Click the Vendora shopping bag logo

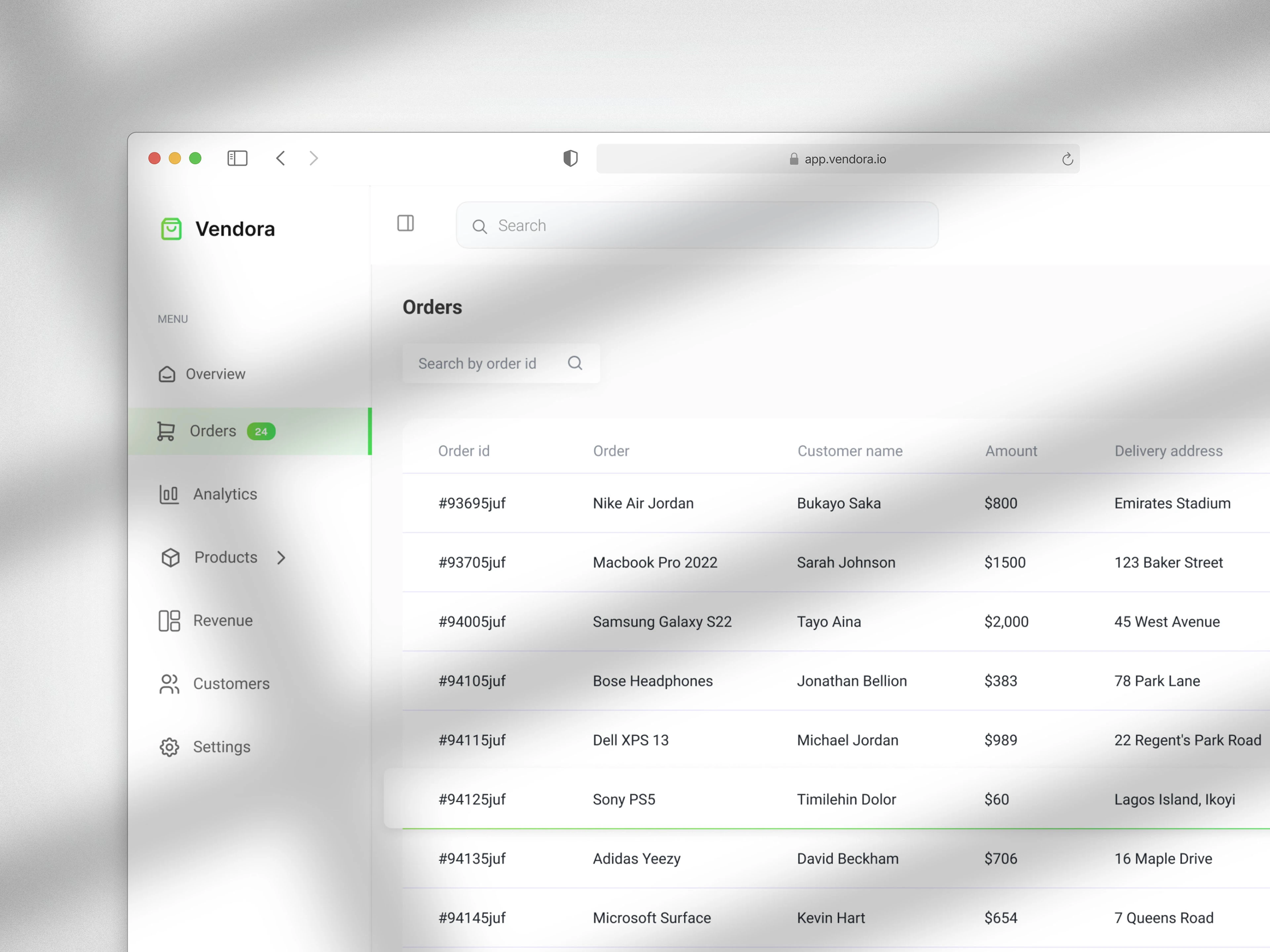[x=171, y=229]
